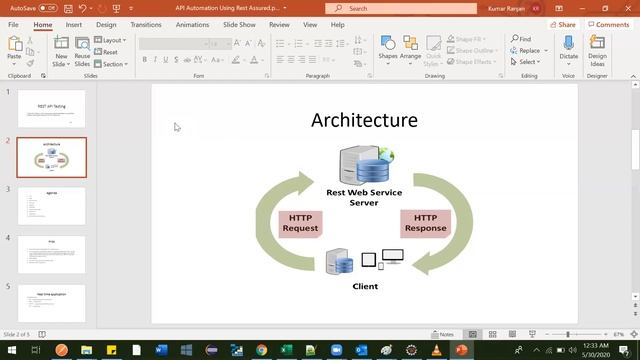
Task: Open the Shape Fill dropdown
Action: click(467, 39)
